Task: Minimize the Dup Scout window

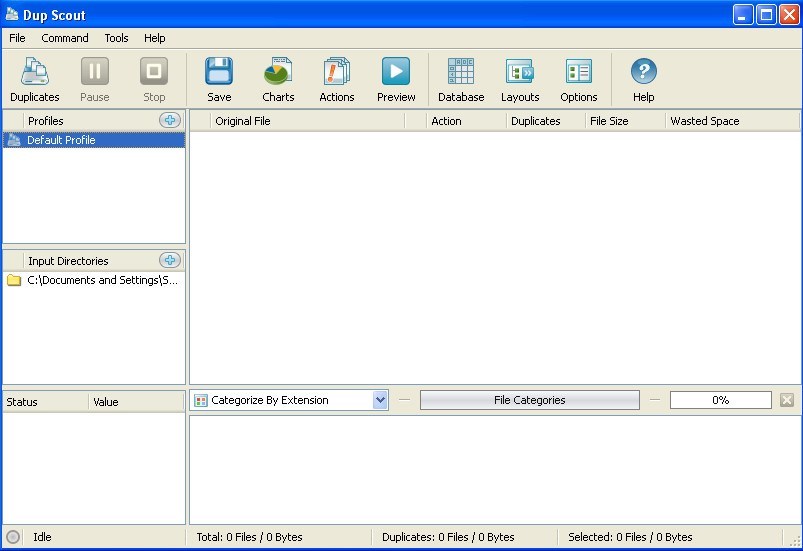Action: pos(743,15)
